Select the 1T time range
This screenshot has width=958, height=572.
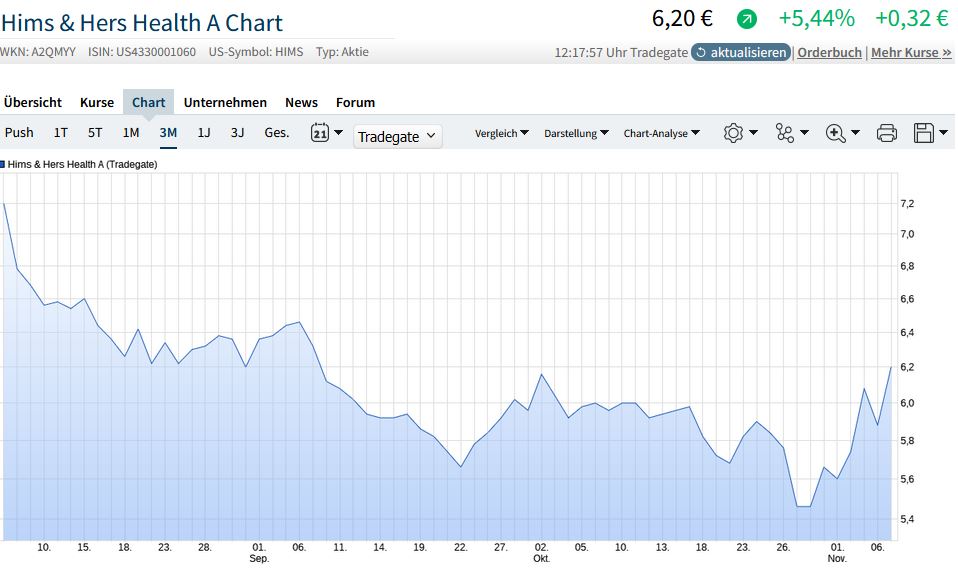(x=60, y=133)
